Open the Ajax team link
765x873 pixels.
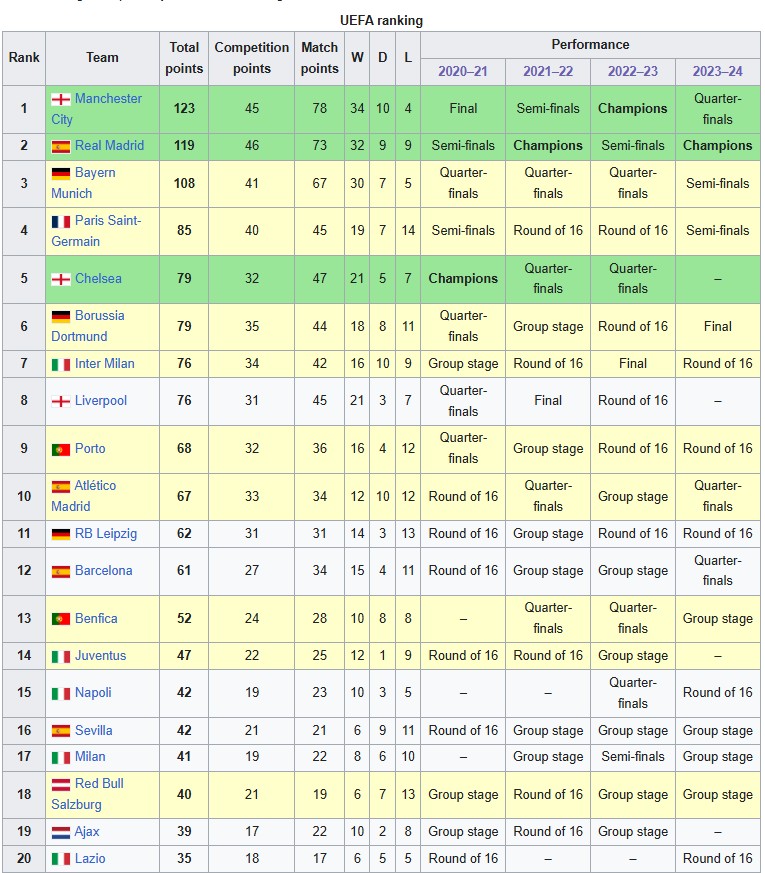(x=87, y=831)
